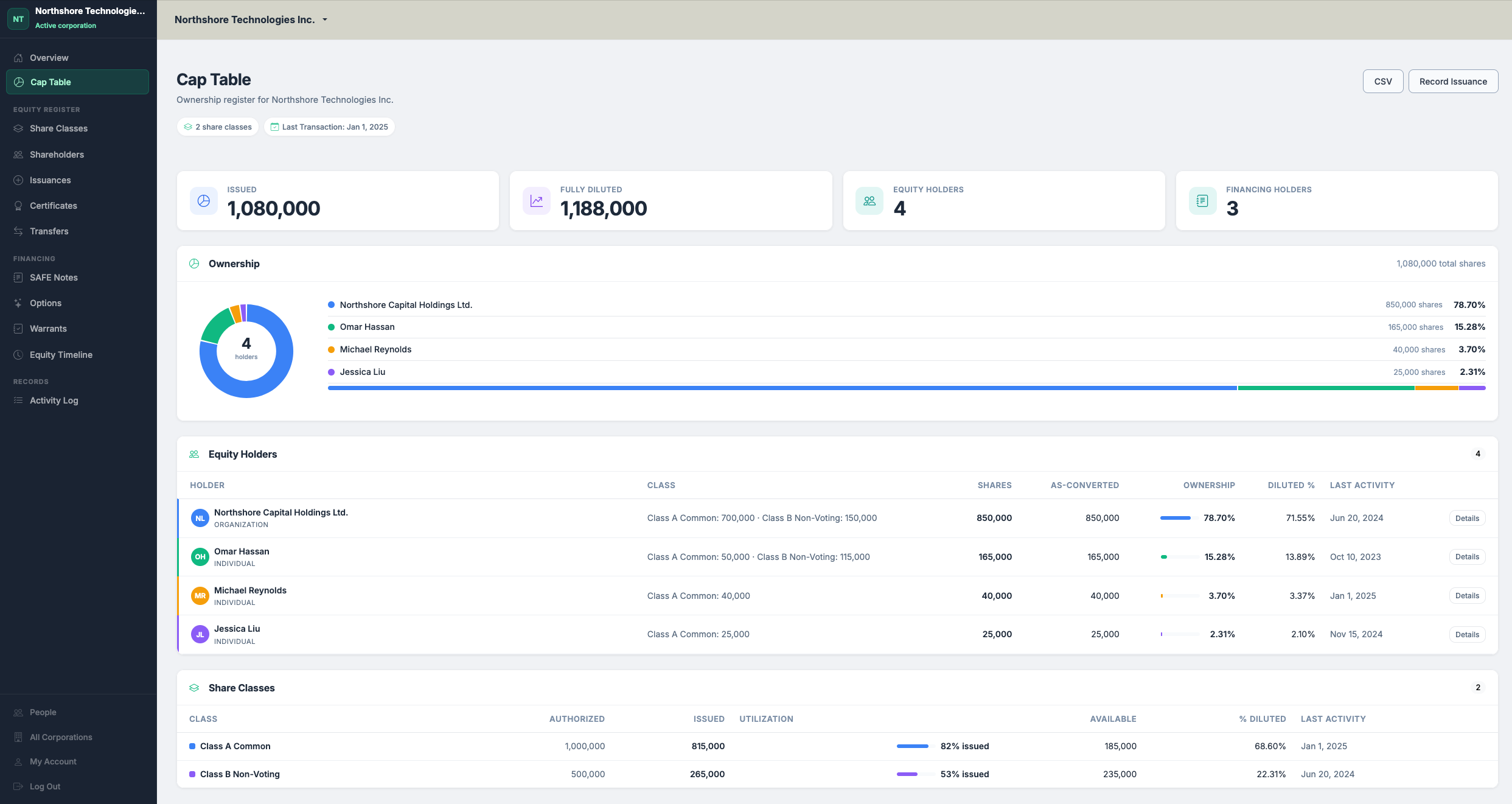Click the Certificates ribbon icon in sidebar
1512x804 pixels.
point(18,206)
